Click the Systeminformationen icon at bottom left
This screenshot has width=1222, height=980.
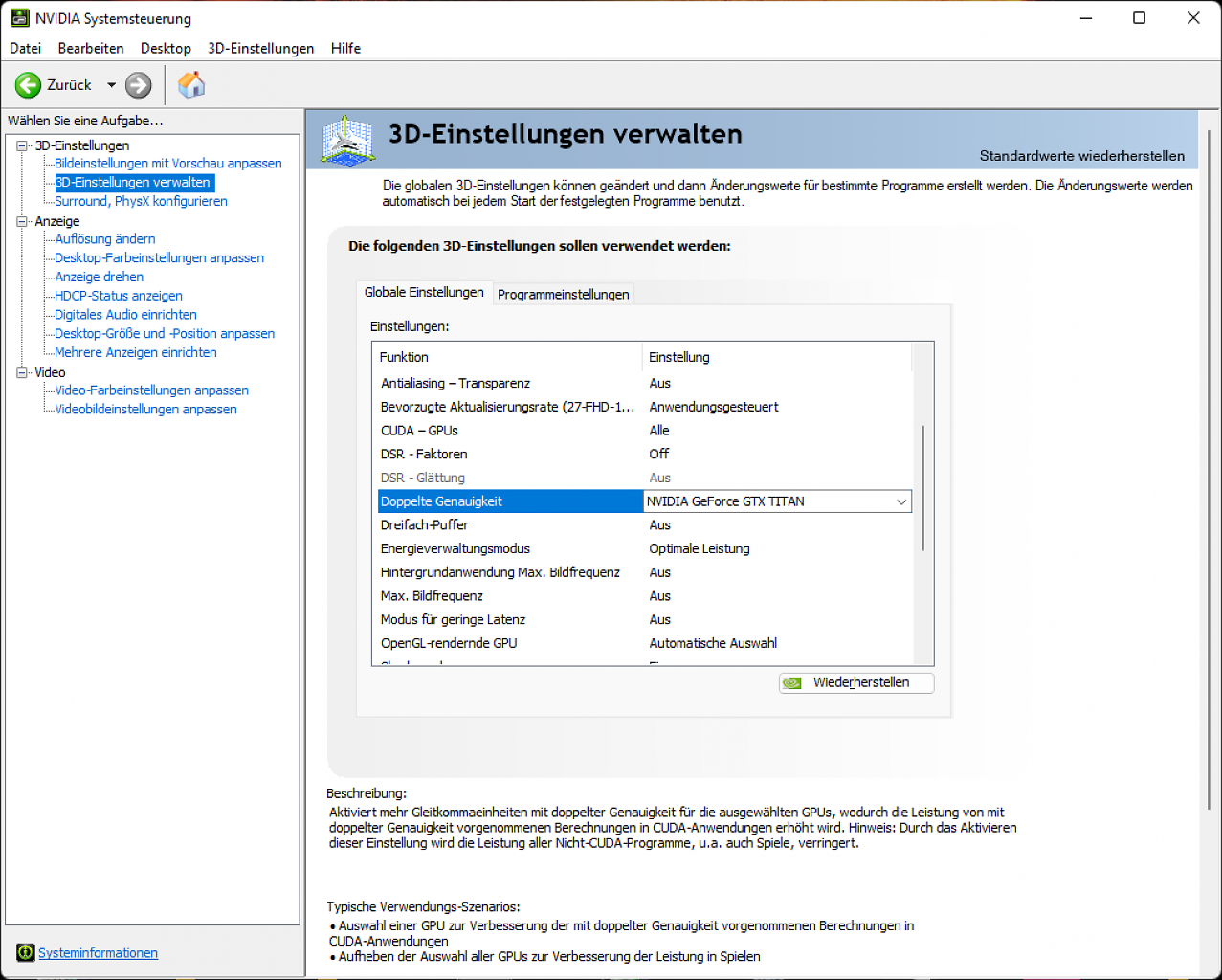pos(26,952)
